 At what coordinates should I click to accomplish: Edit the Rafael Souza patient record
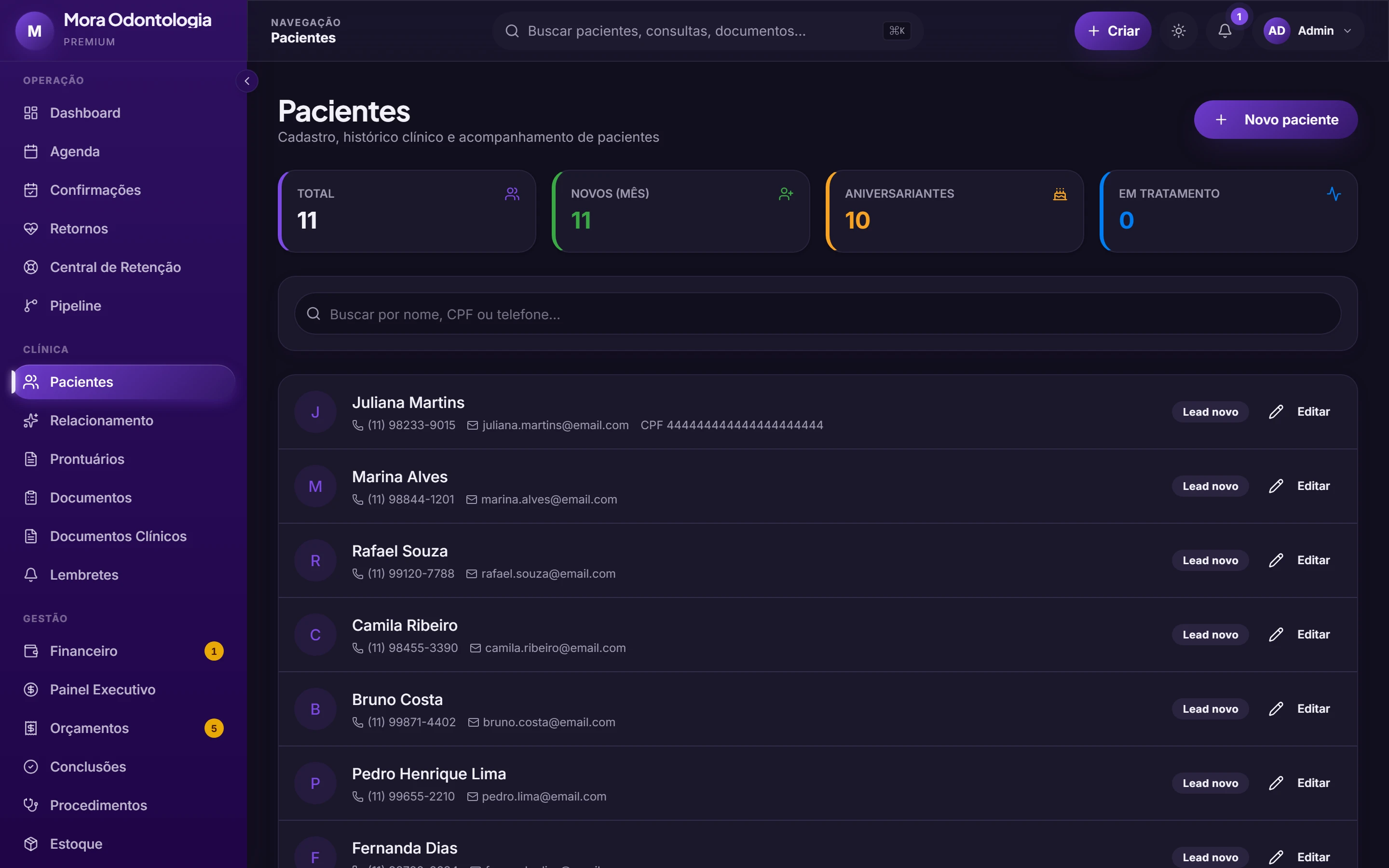pyautogui.click(x=1299, y=560)
